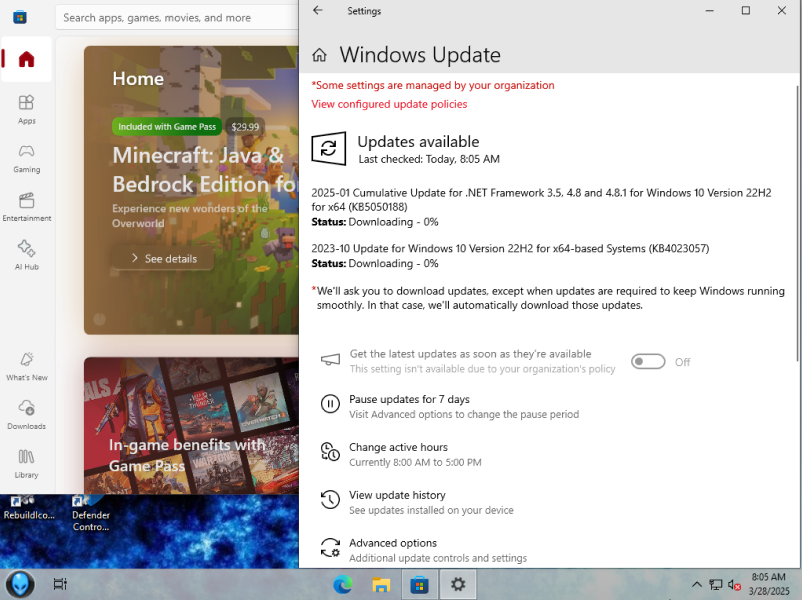Click Pause updates for 7 days
This screenshot has width=802, height=600.
click(x=409, y=399)
